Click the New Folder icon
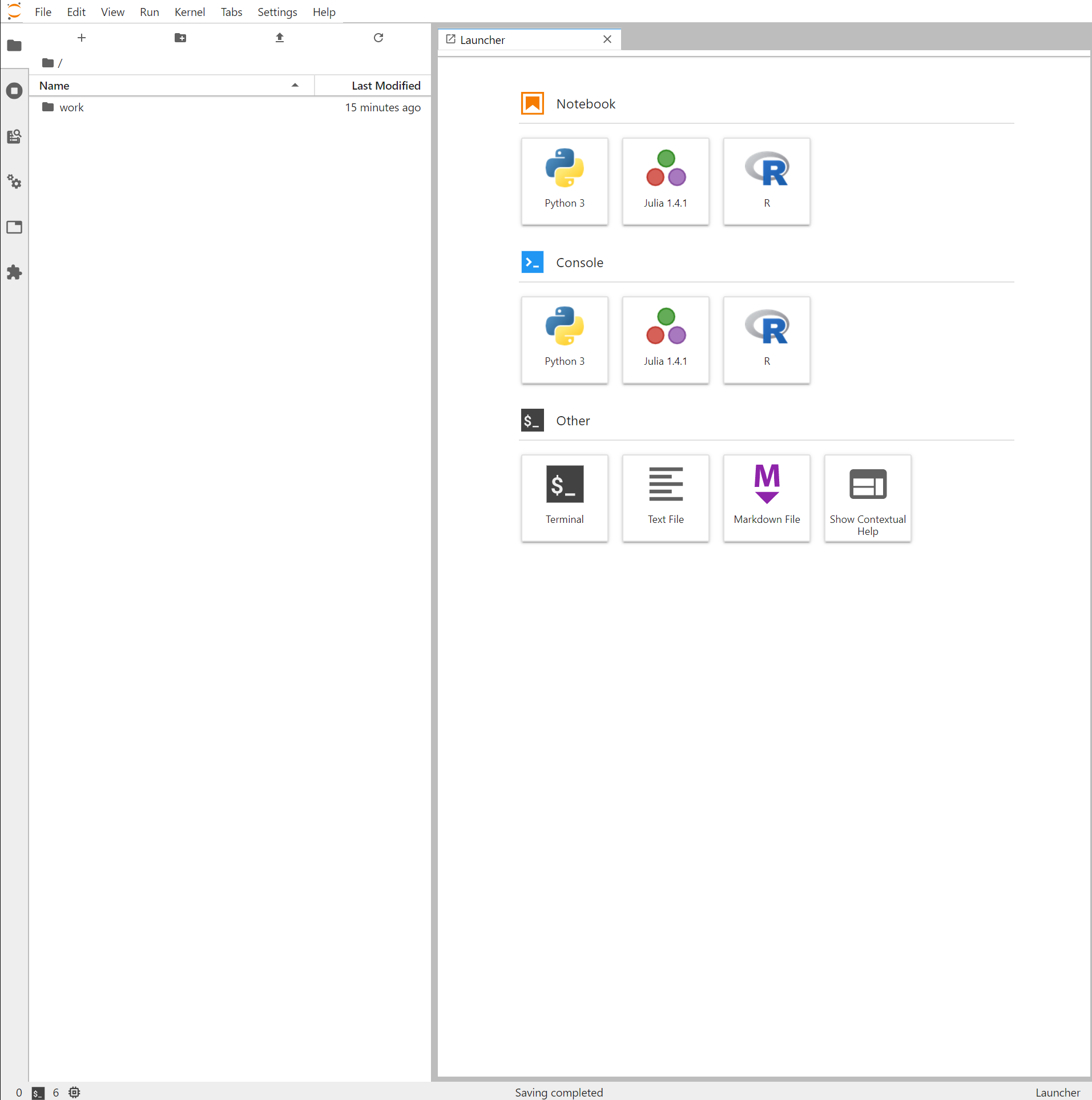This screenshot has width=1092, height=1100. 180,38
